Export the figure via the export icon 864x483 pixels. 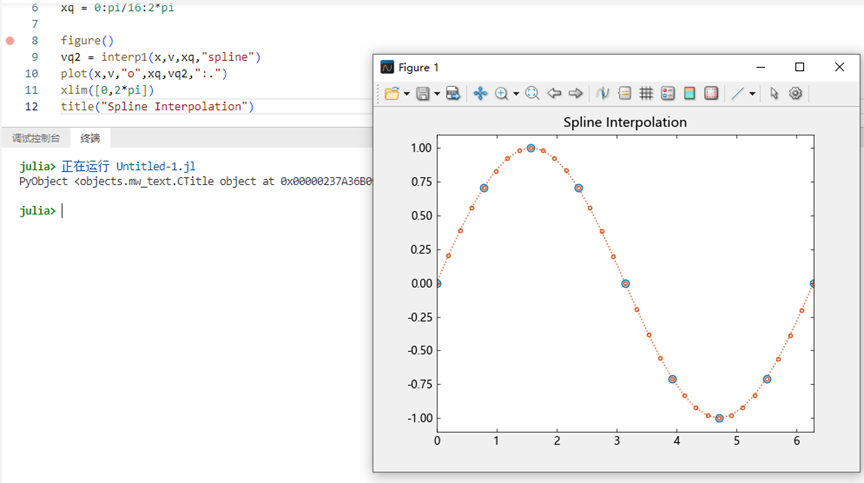coord(453,94)
